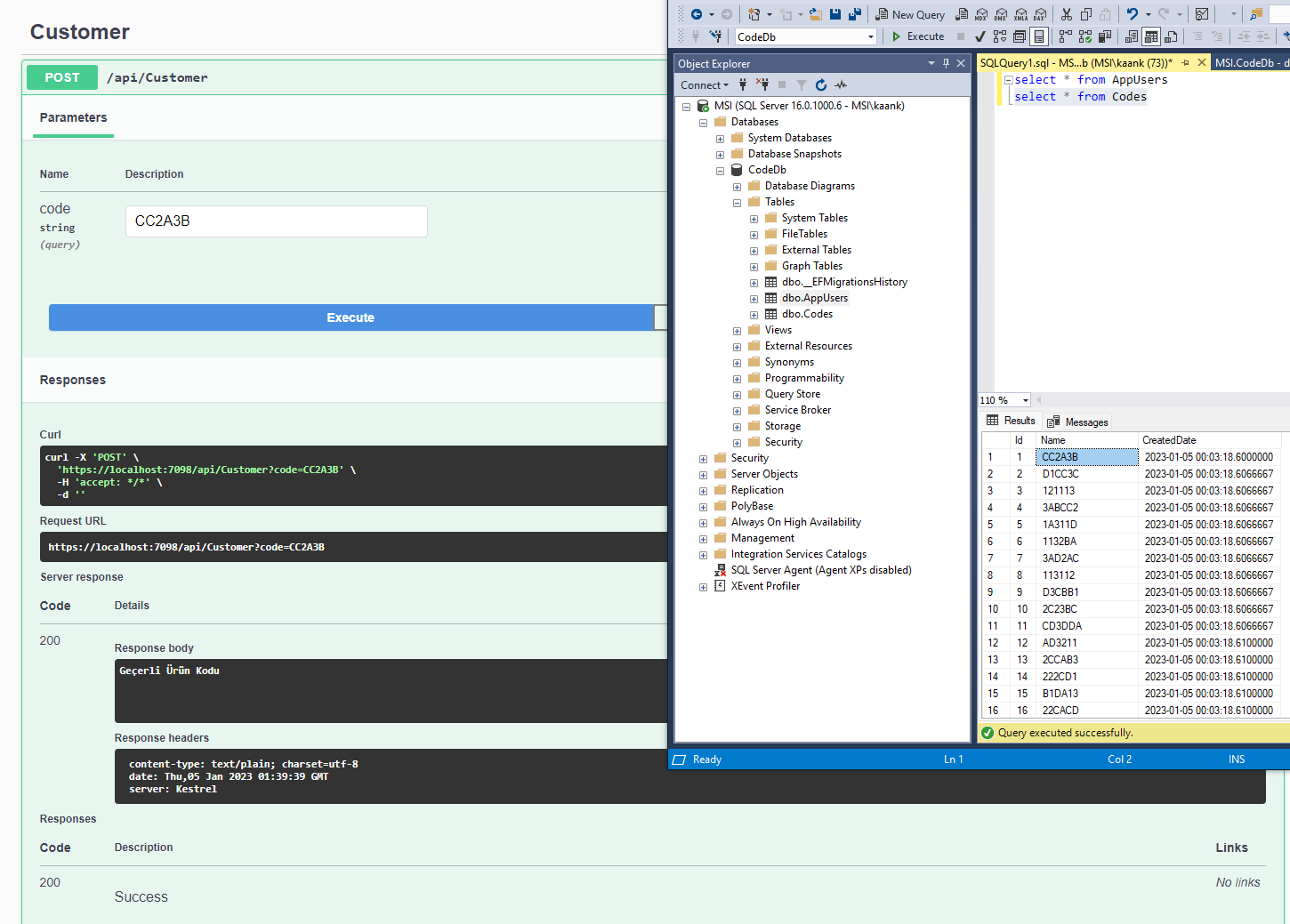This screenshot has height=924, width=1290.
Task: Click the Copy icon in the toolbar
Action: tap(1086, 14)
